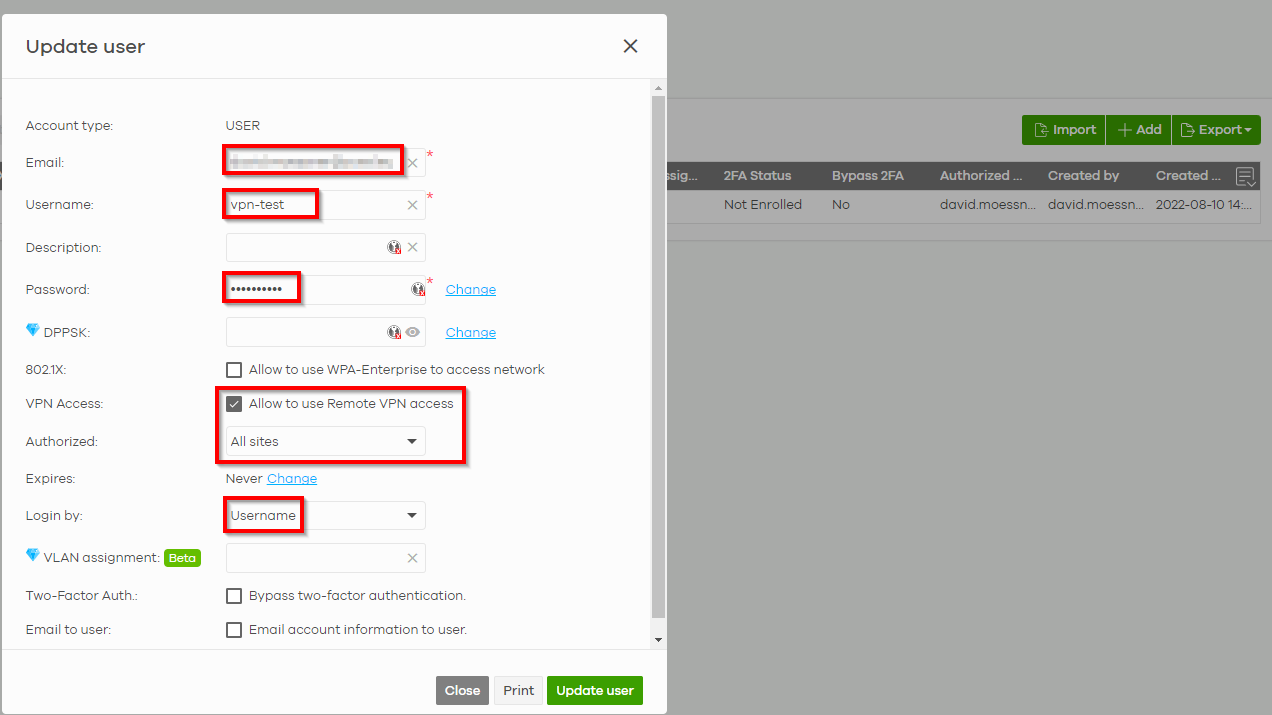The height and width of the screenshot is (715, 1272).
Task: Click the password manager icon in Password field
Action: coord(418,290)
